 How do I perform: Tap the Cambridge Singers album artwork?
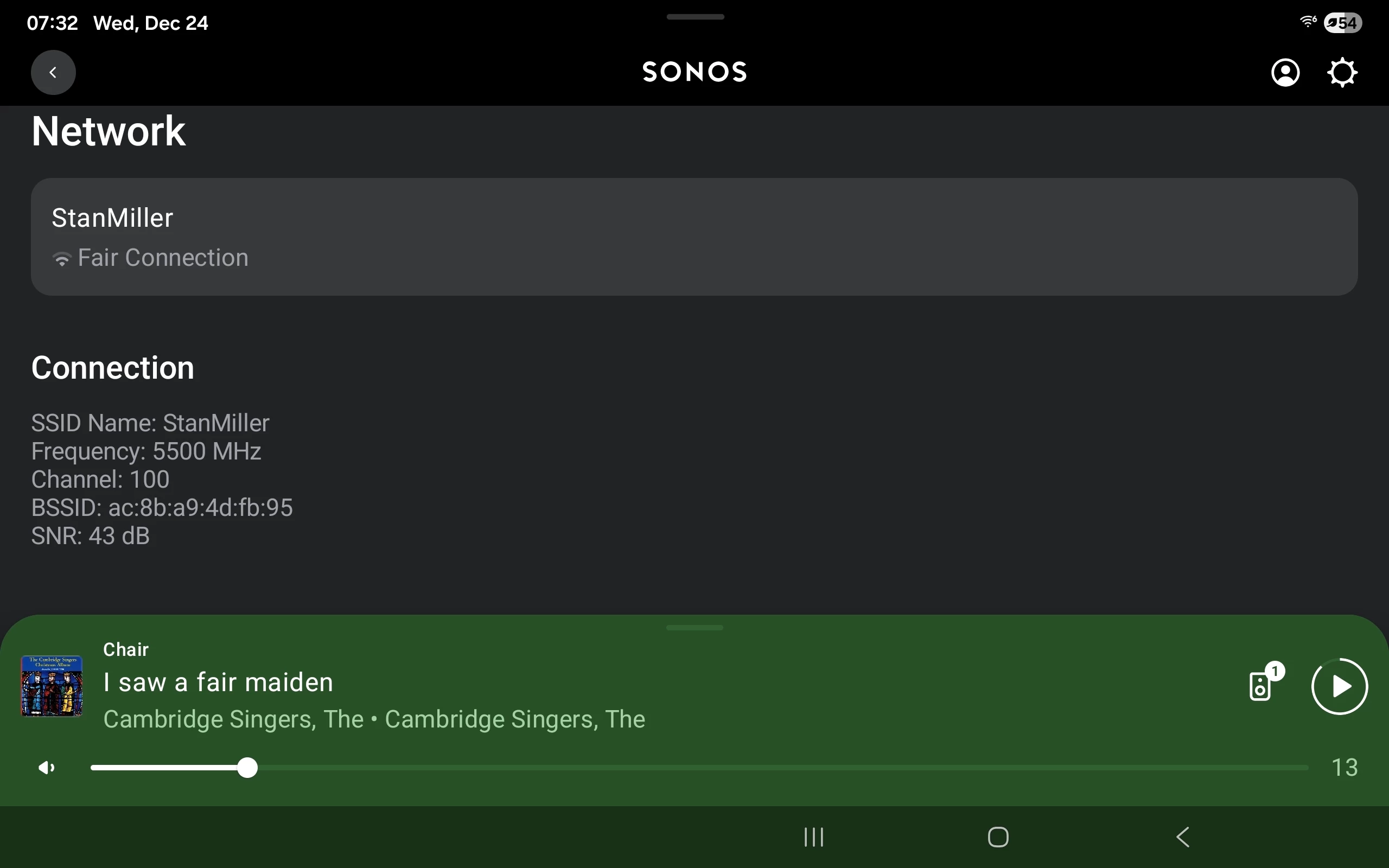coord(52,686)
